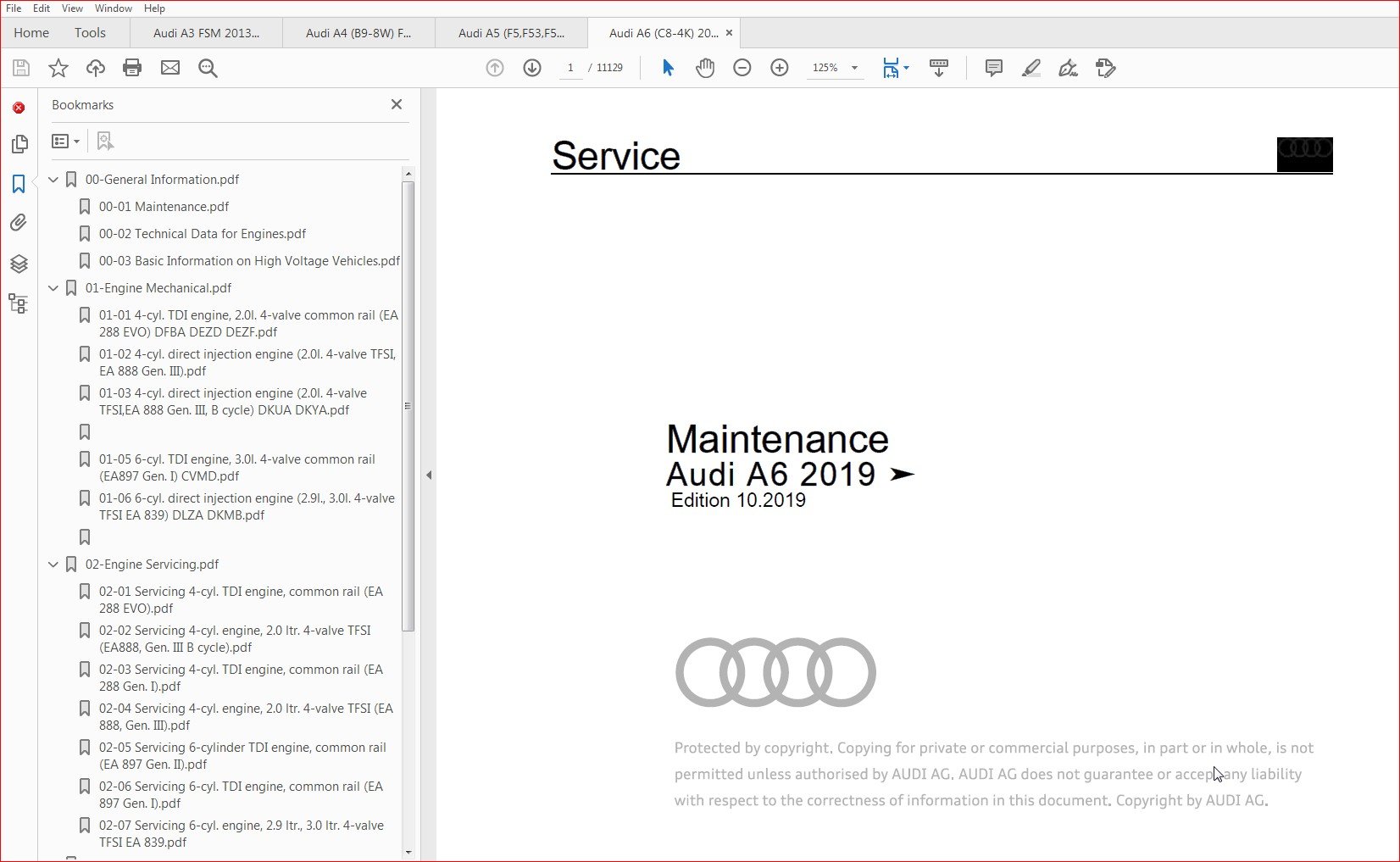This screenshot has height=862, width=1400.
Task: Open 02-05 Servicing 6-cylinder TDI bookmark
Action: (242, 756)
